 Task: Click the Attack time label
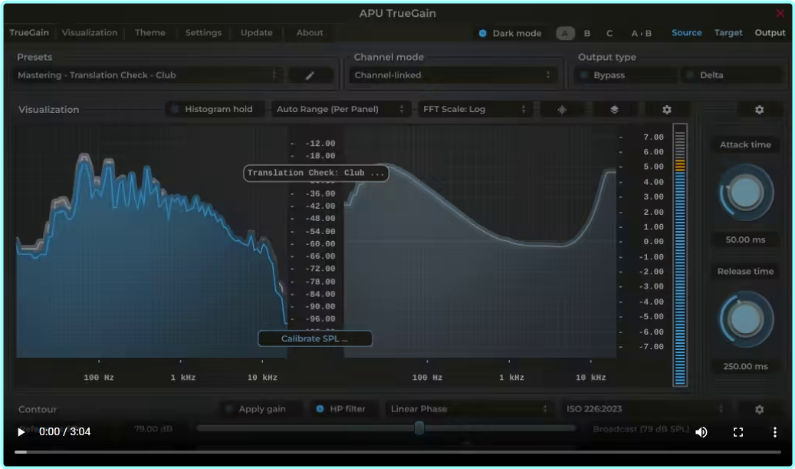pyautogui.click(x=745, y=145)
